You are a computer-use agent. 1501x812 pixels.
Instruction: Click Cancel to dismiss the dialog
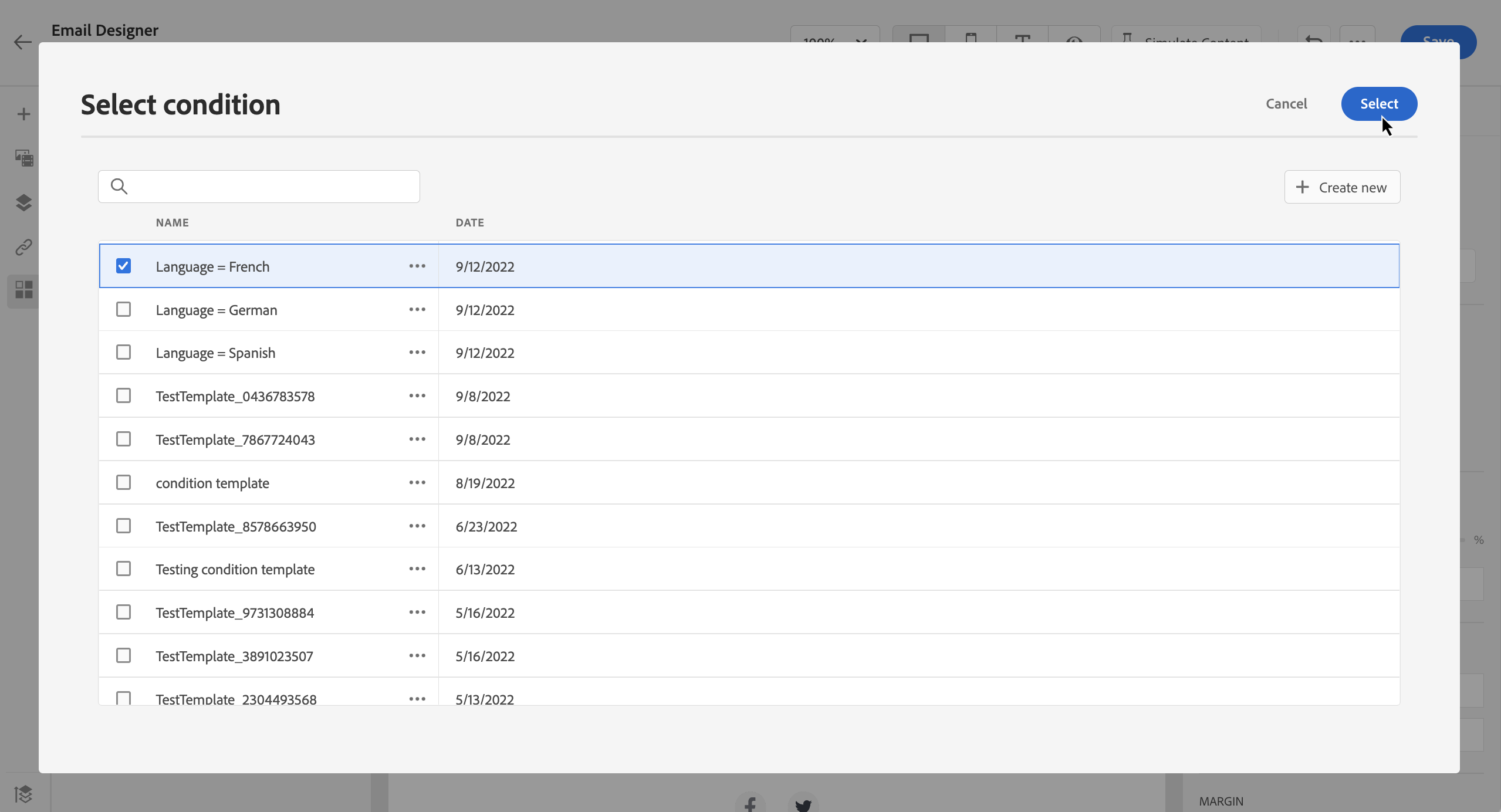point(1286,104)
